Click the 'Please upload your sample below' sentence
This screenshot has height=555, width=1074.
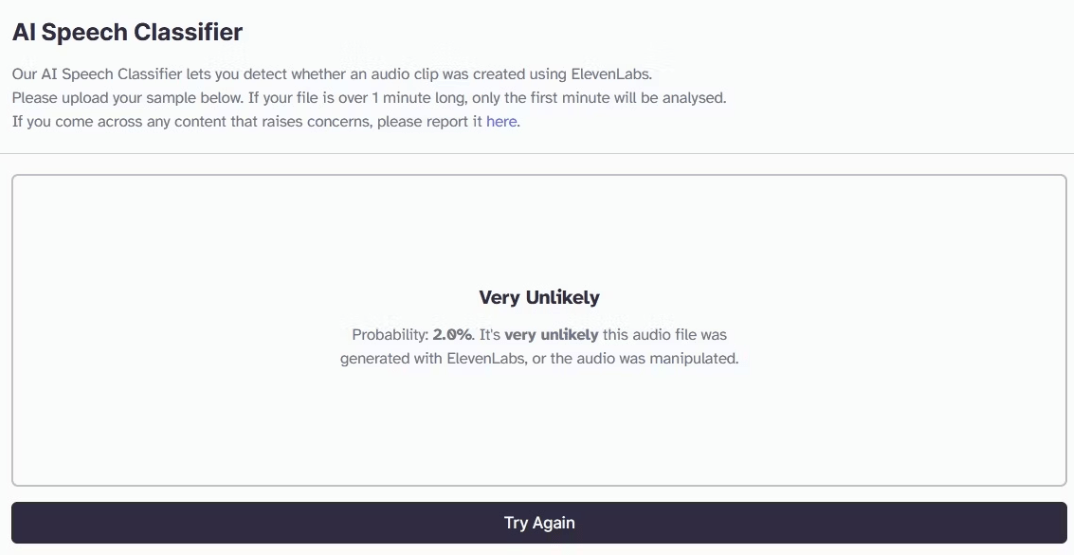(x=127, y=98)
